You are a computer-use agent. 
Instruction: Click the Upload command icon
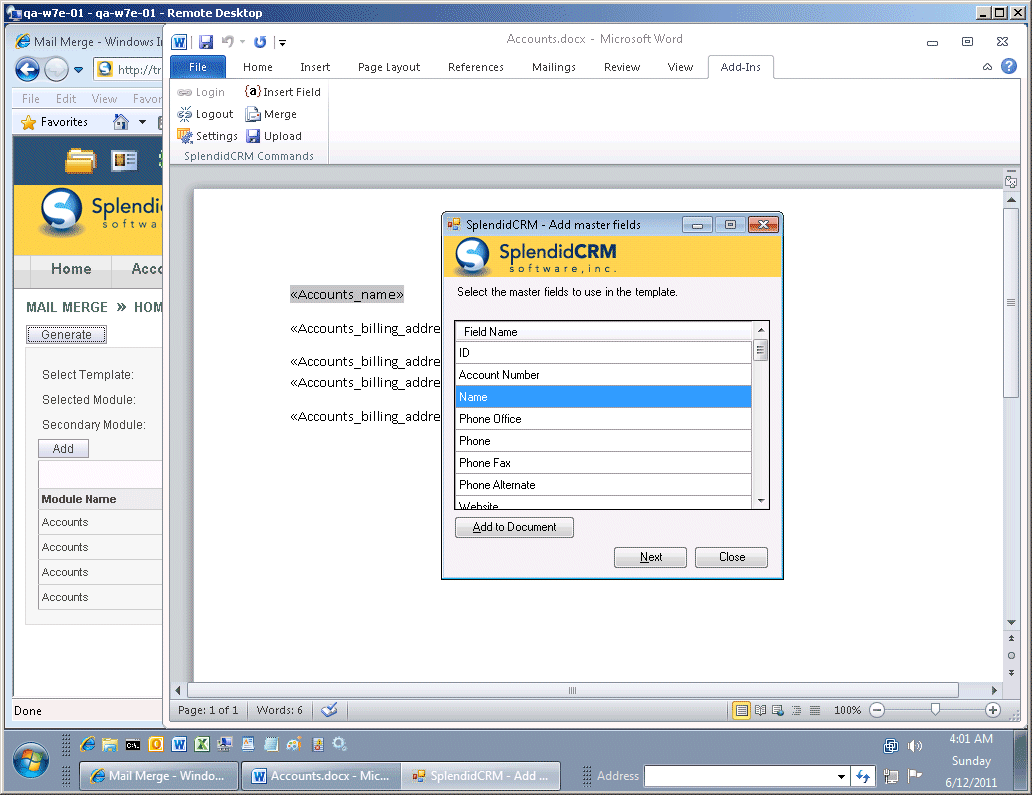point(253,136)
